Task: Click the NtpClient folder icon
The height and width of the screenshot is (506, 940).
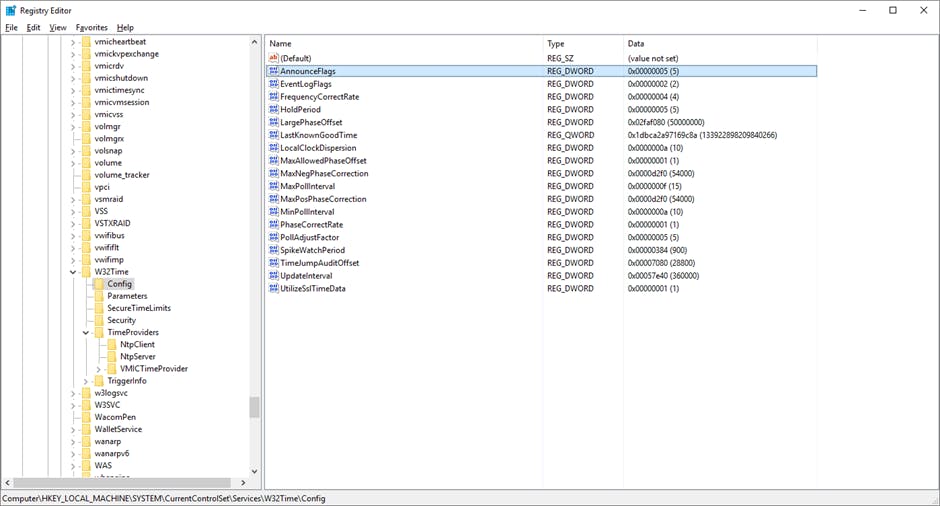Action: [112, 344]
